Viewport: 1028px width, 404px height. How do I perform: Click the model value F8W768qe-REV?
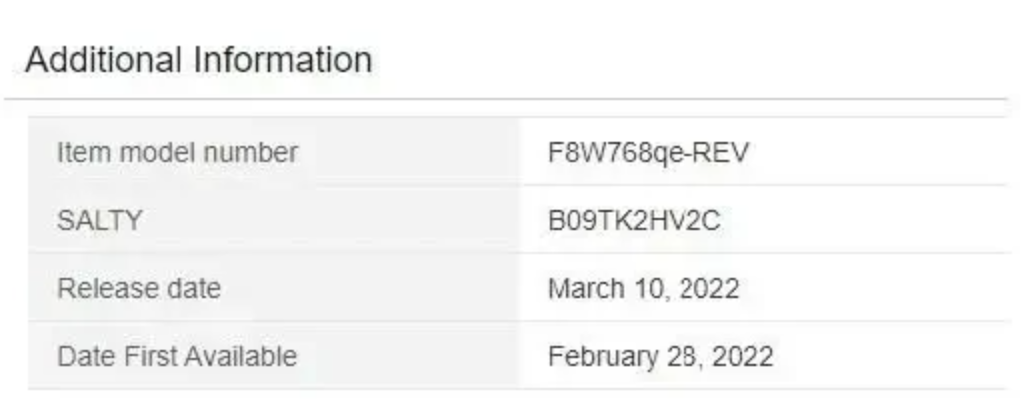click(648, 153)
